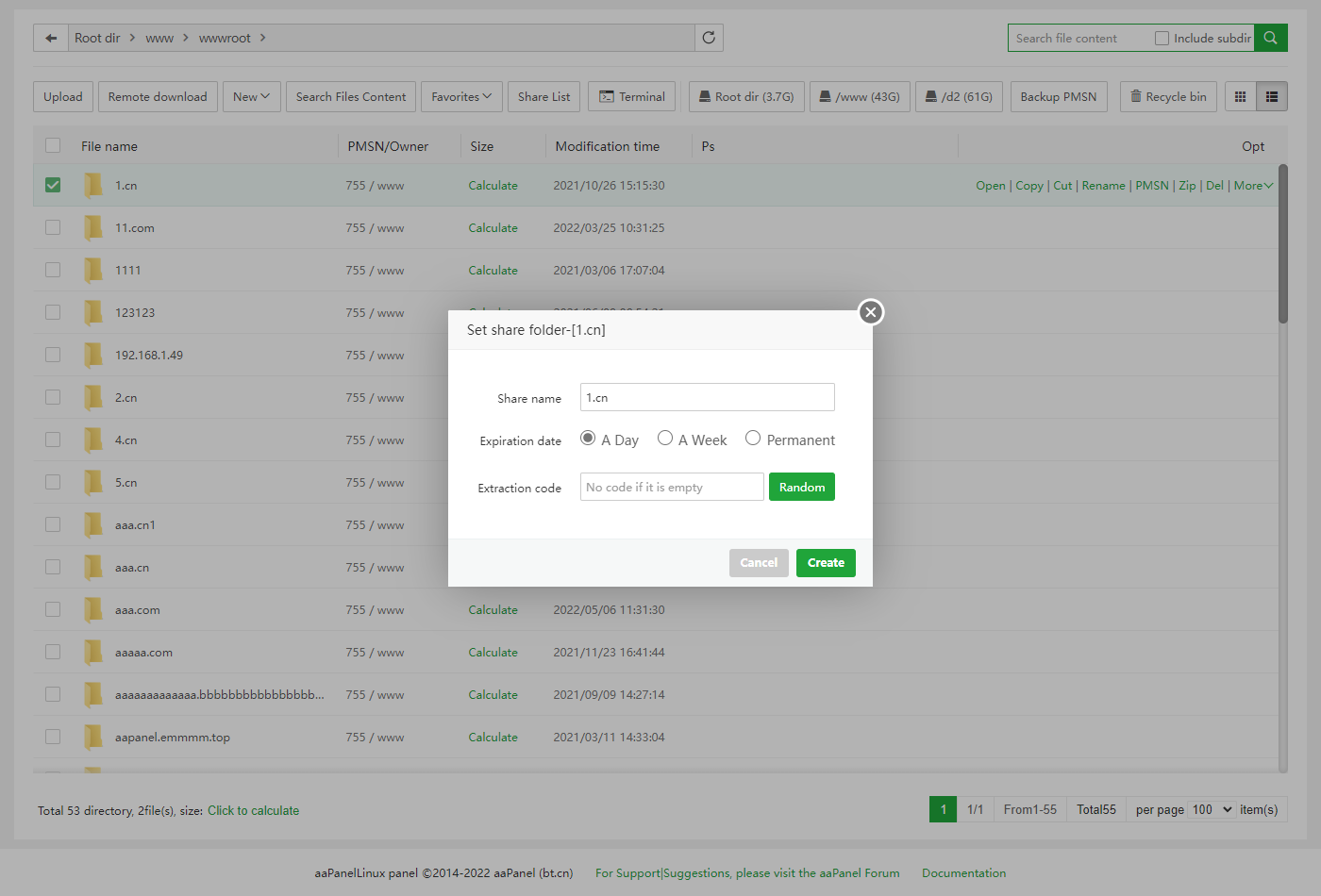
Task: Switch to grid view icon
Action: click(x=1241, y=96)
